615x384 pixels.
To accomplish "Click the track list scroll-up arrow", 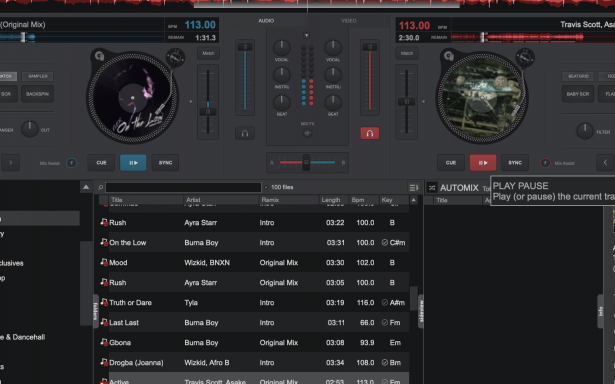I will [x=413, y=200].
